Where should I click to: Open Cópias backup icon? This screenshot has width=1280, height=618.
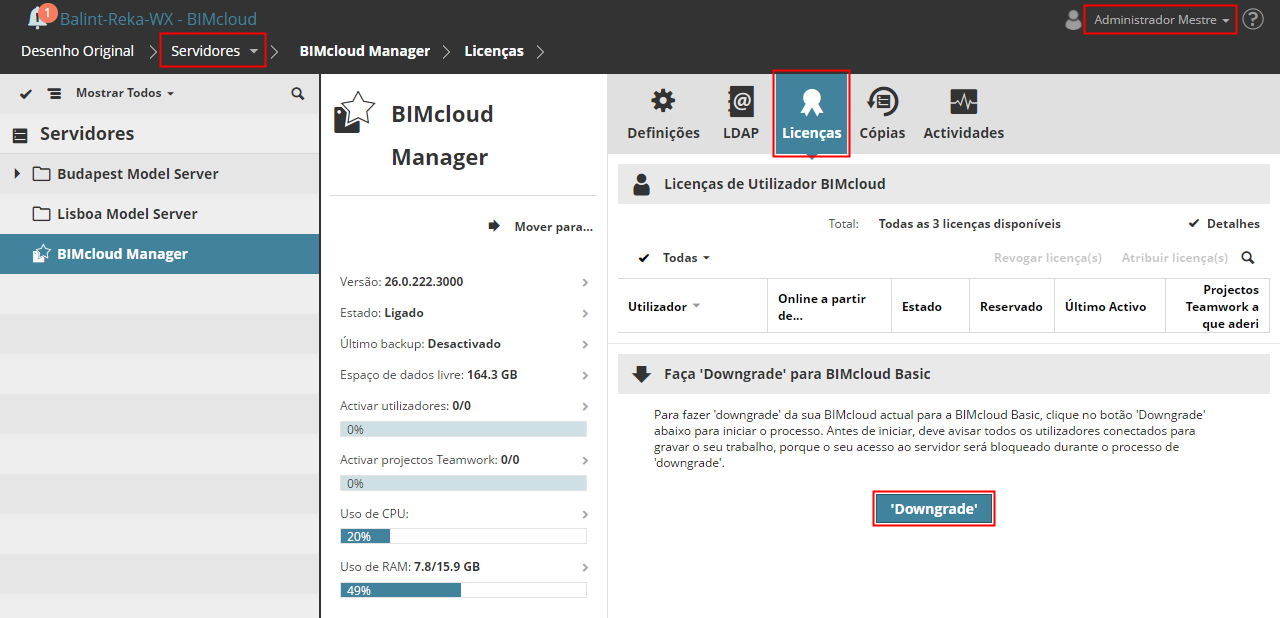[882, 101]
